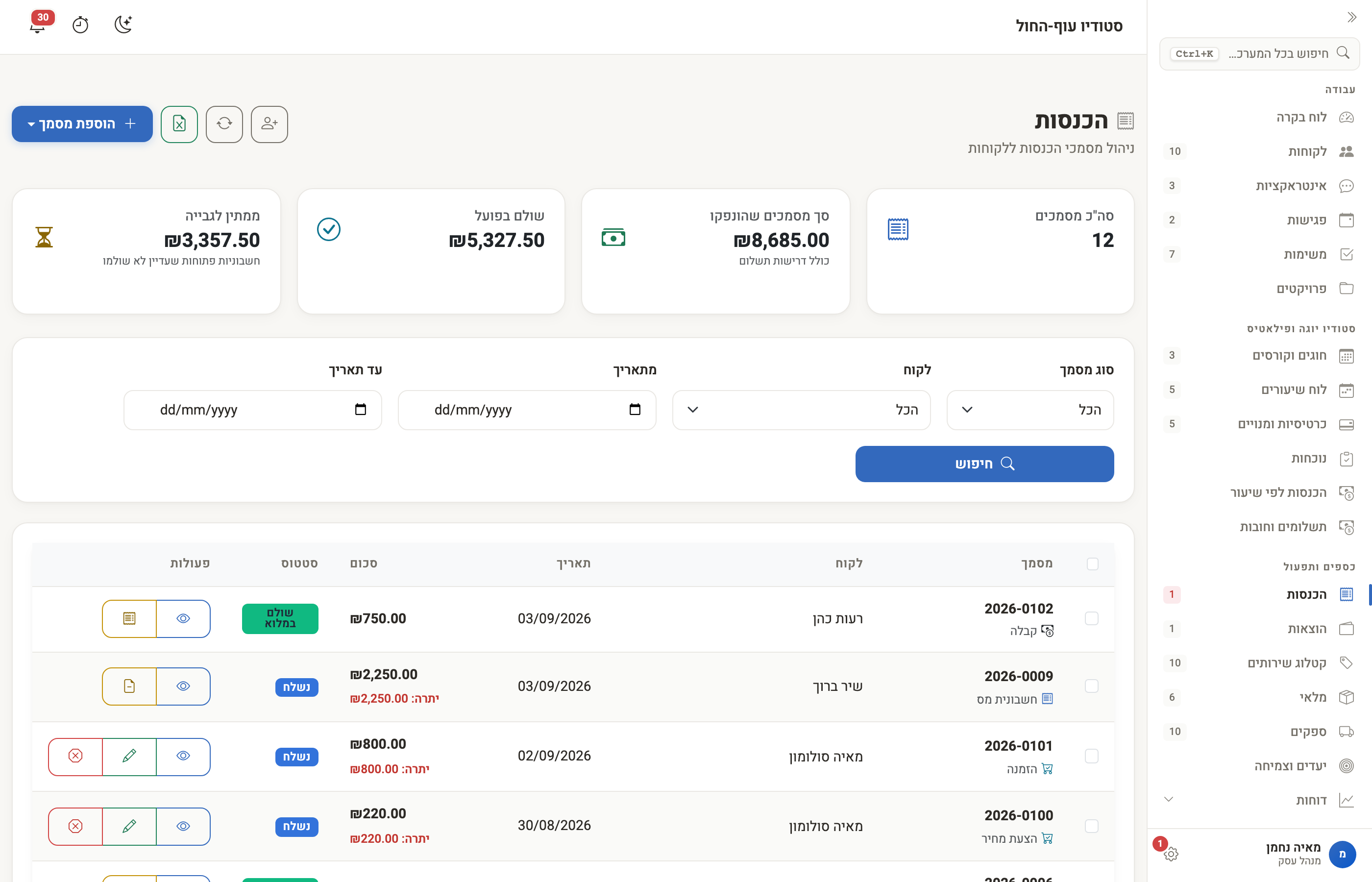1372x882 pixels.
Task: Click the pencil edit icon for 2026-0100
Action: [x=129, y=826]
